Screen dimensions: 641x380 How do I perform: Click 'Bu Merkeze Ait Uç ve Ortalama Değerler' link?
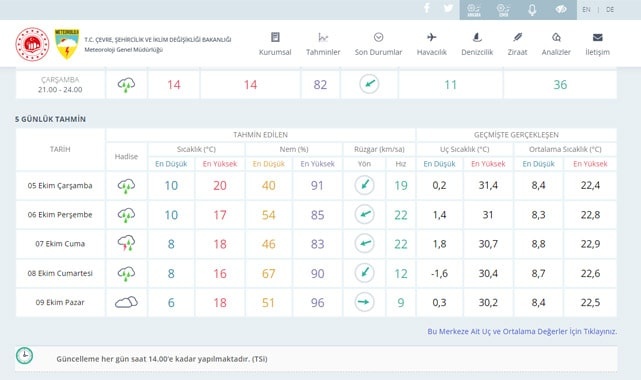point(522,331)
